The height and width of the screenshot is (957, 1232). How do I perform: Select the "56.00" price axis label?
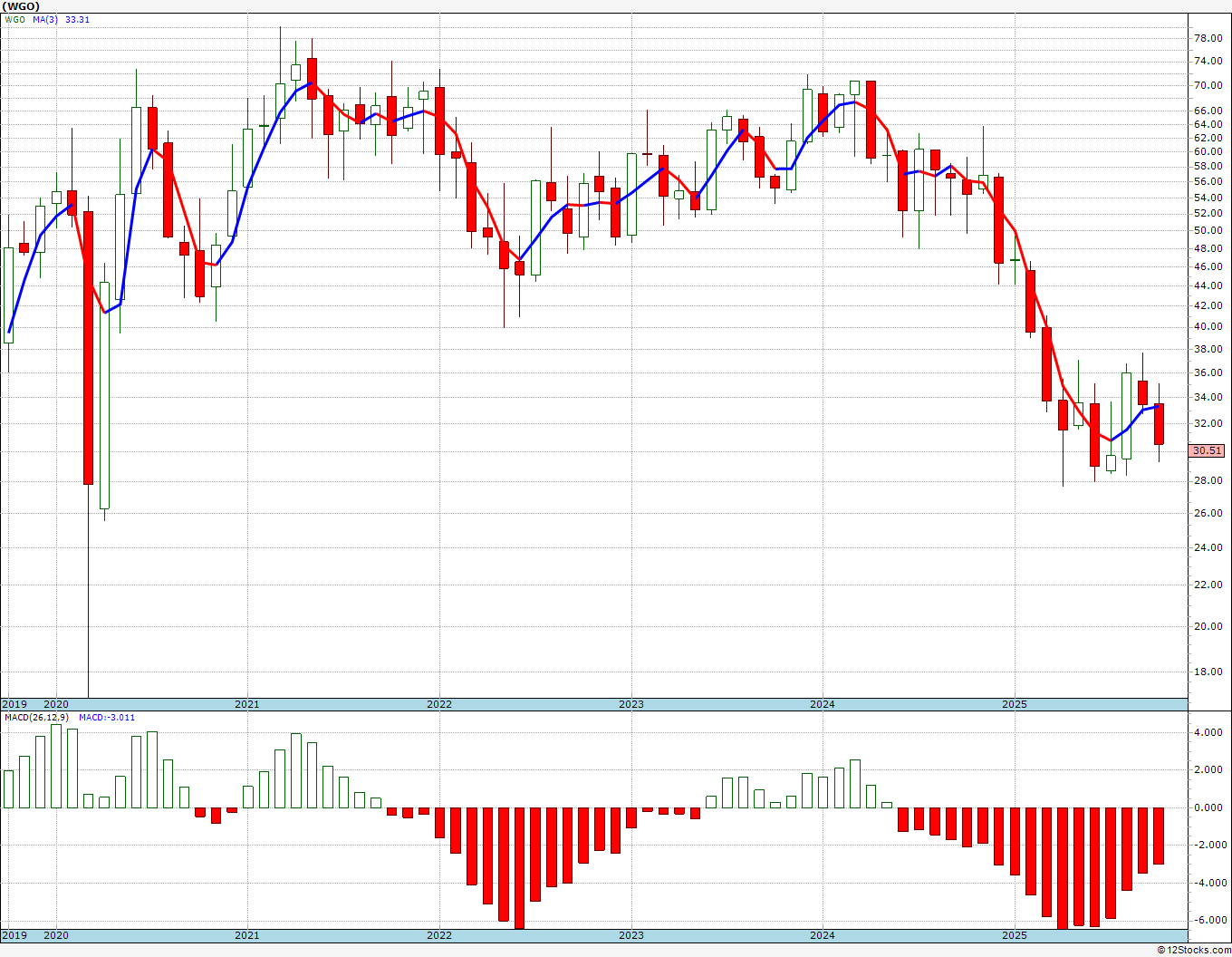click(x=1208, y=182)
